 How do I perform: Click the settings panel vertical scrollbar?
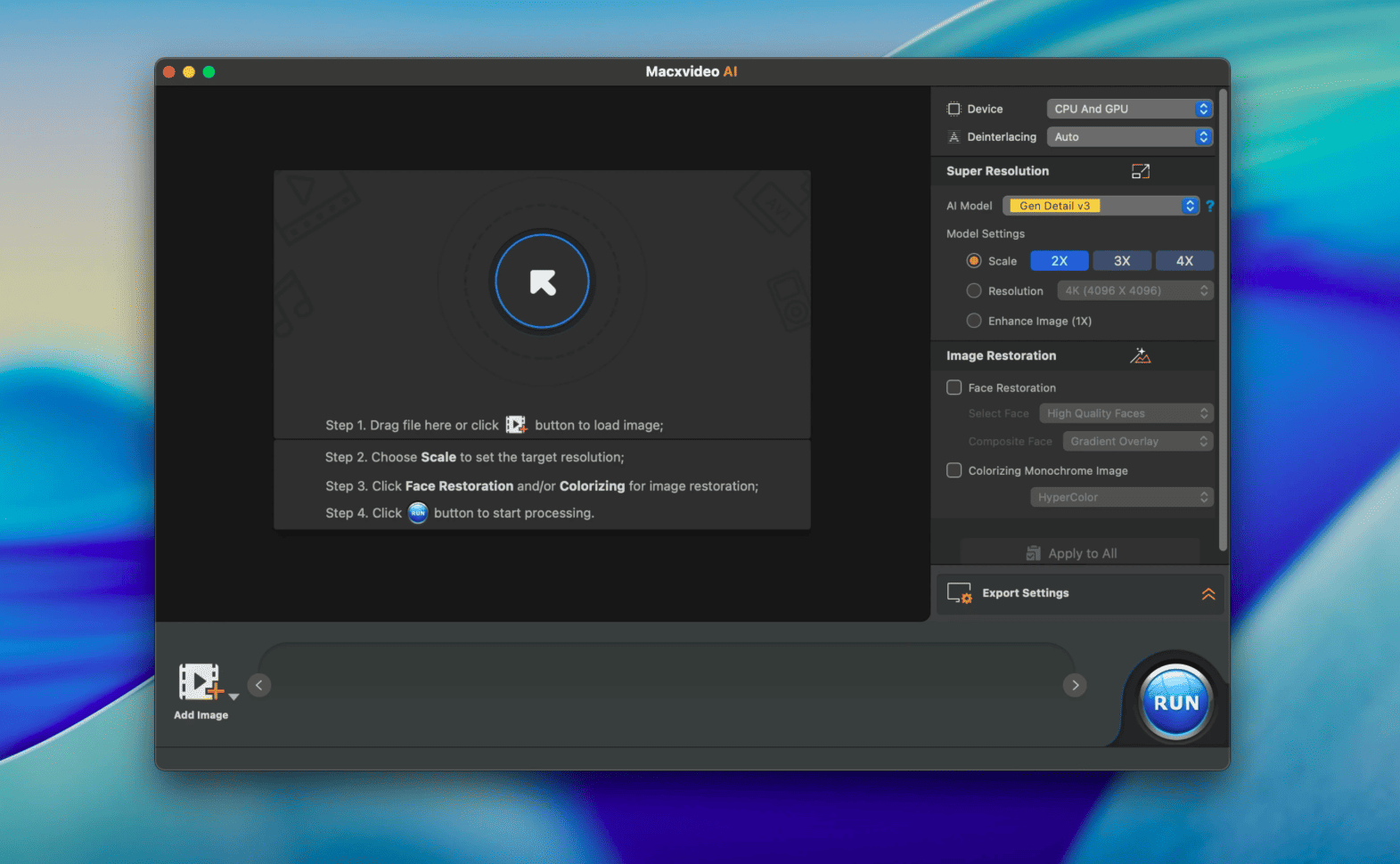[x=1223, y=321]
